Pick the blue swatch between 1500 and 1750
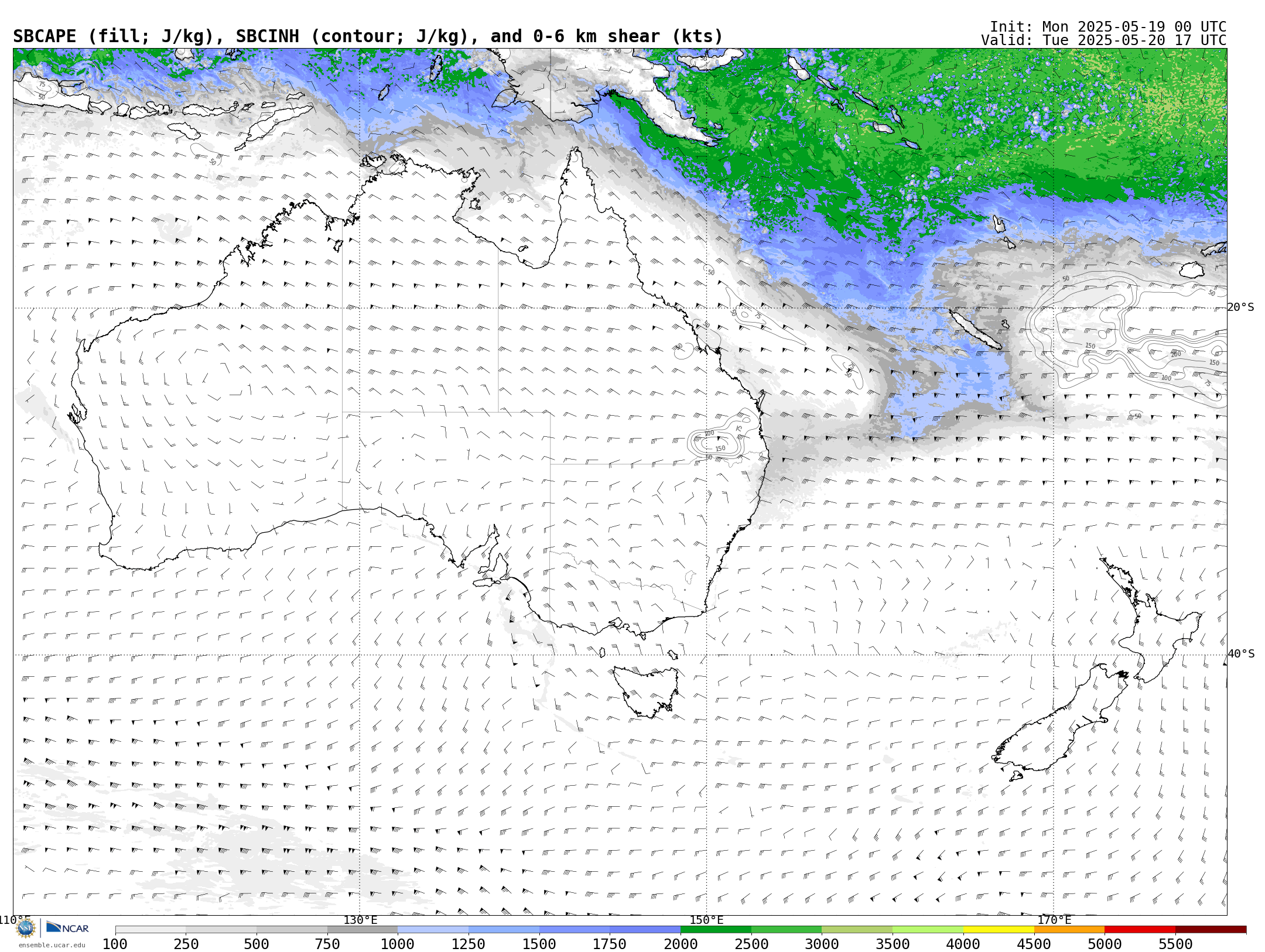The image size is (1265, 952). tap(575, 930)
